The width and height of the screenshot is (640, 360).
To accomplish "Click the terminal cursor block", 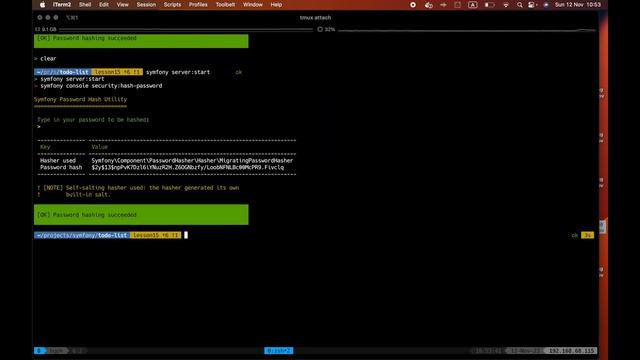I will [x=186, y=235].
